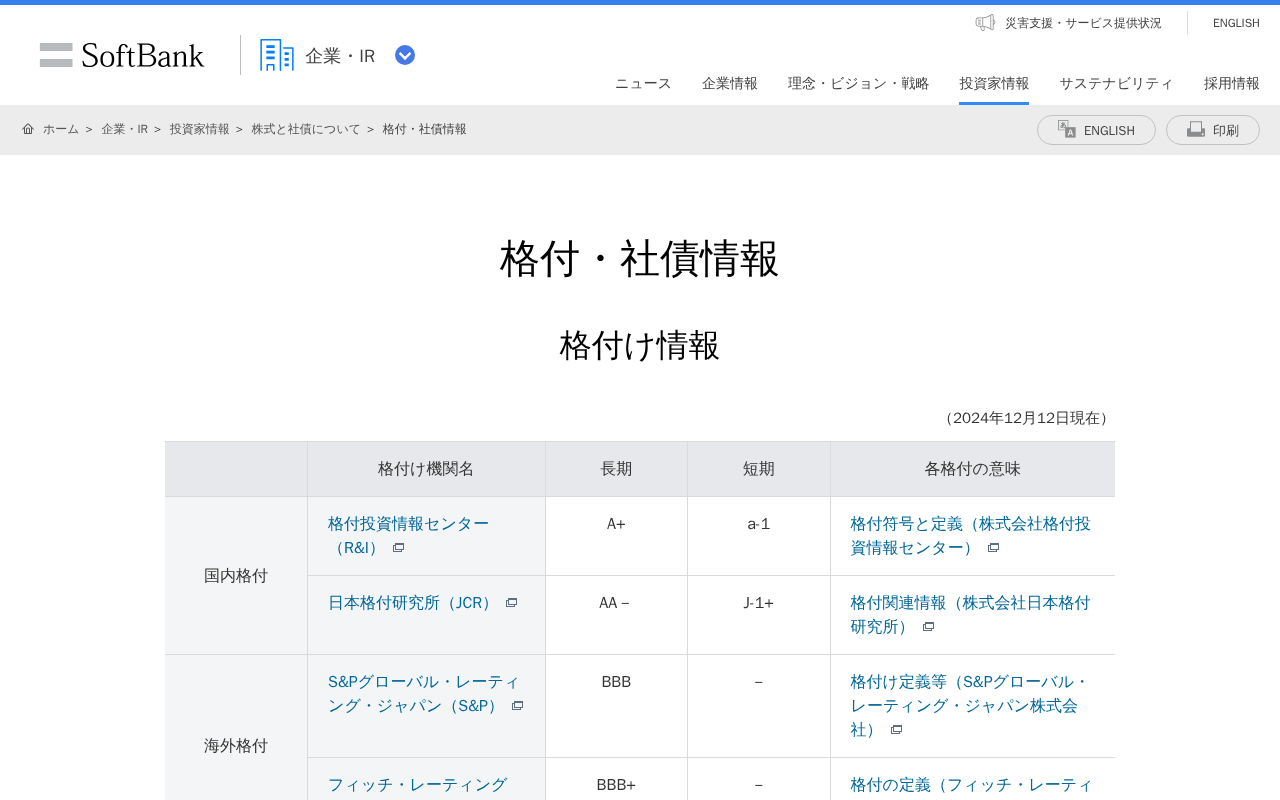Click the 短期 column header
Viewport: 1280px width, 800px height.
tap(758, 468)
